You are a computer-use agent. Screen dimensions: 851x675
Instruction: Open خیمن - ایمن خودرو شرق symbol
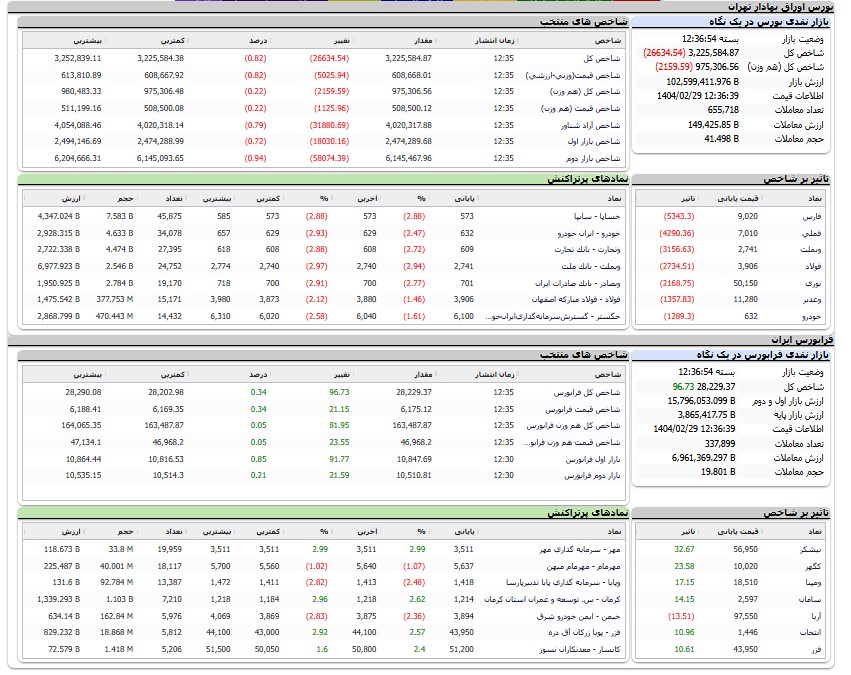click(578, 616)
